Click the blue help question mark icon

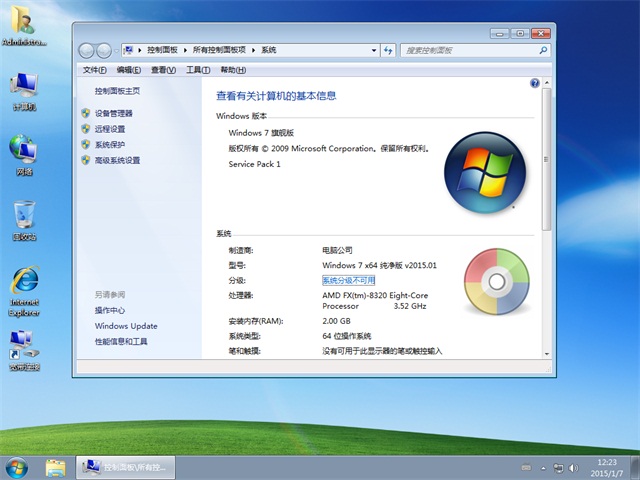(x=535, y=84)
